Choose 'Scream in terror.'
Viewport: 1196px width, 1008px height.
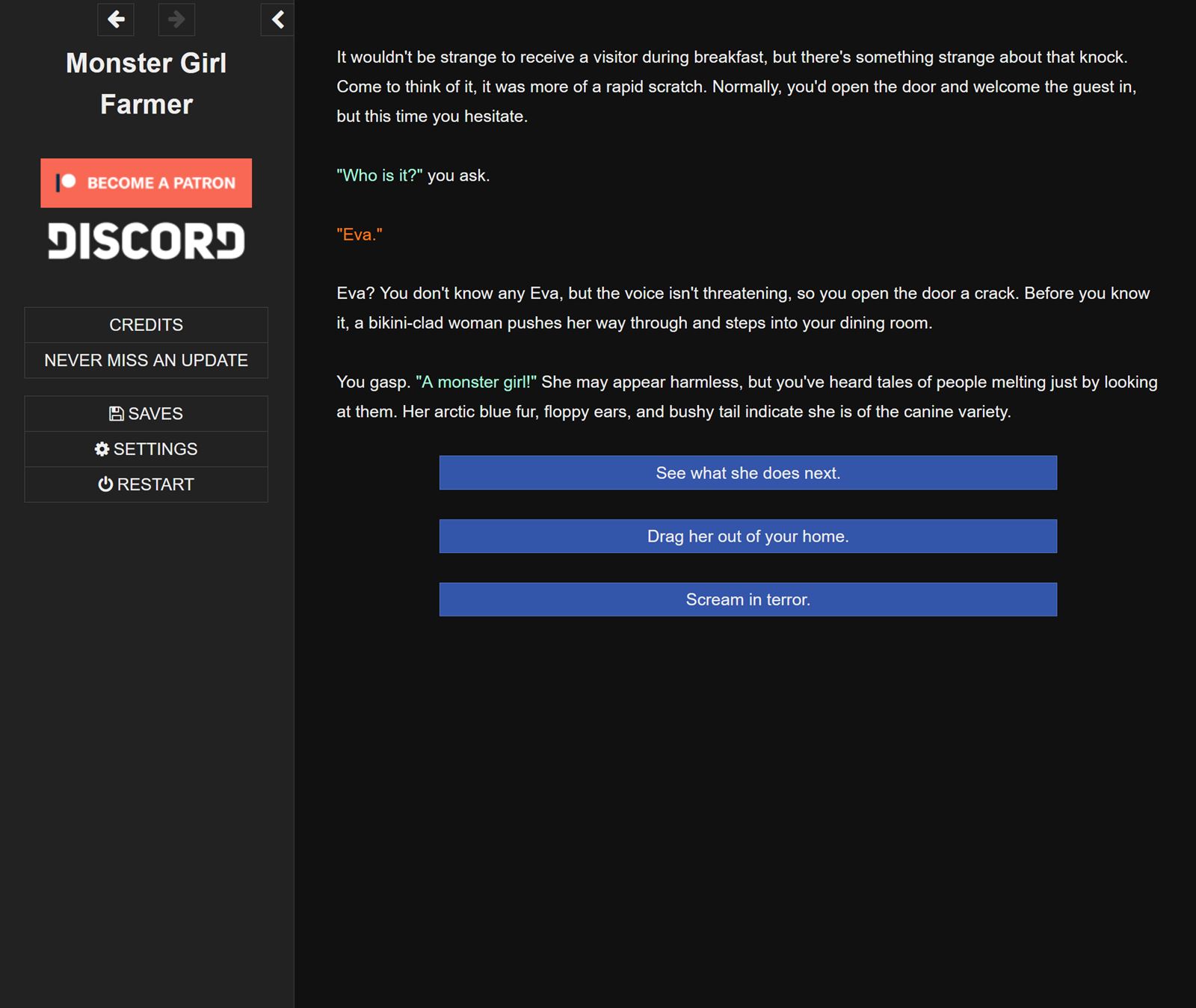[x=747, y=599]
